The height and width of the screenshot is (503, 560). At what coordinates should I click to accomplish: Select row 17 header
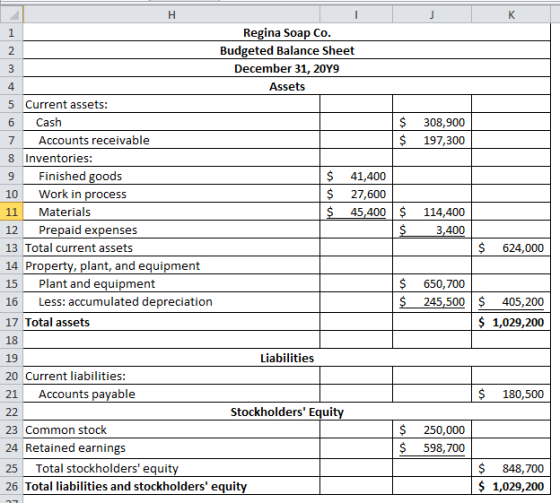(11, 322)
